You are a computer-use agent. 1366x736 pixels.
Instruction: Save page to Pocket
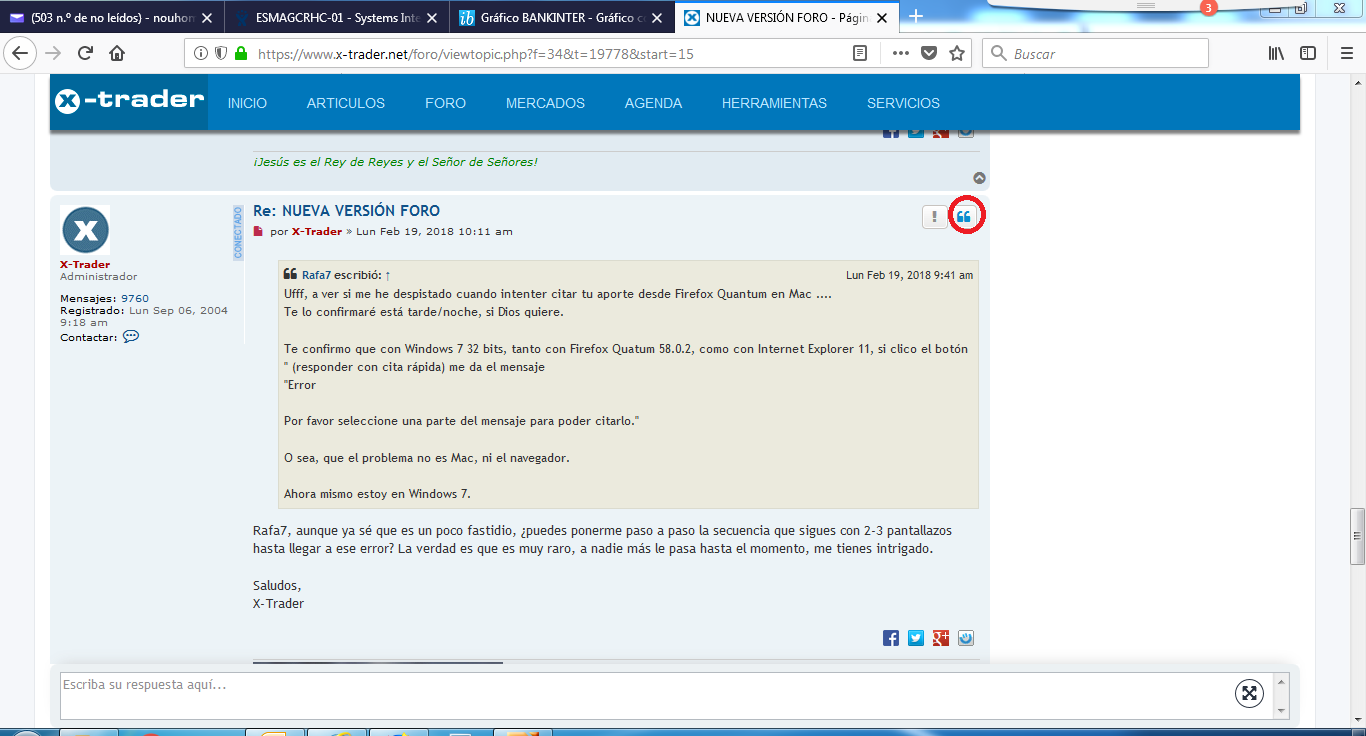[x=929, y=54]
